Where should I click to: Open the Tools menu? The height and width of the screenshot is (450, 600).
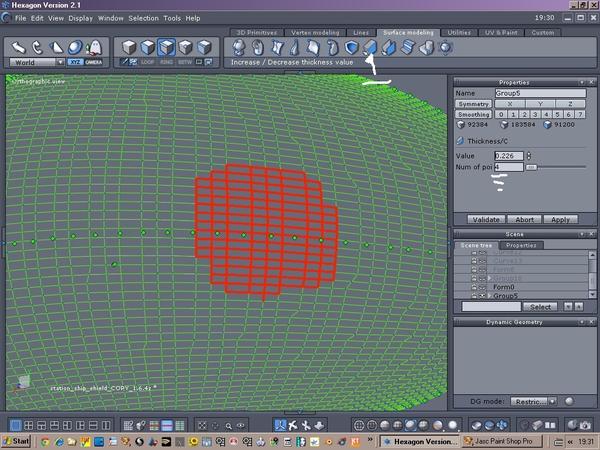(172, 18)
